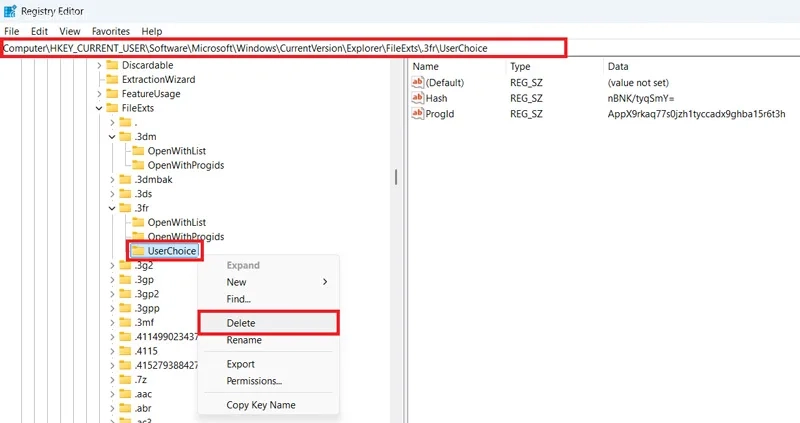Collapse the FileExts tree node
800x423 pixels.
[98, 108]
